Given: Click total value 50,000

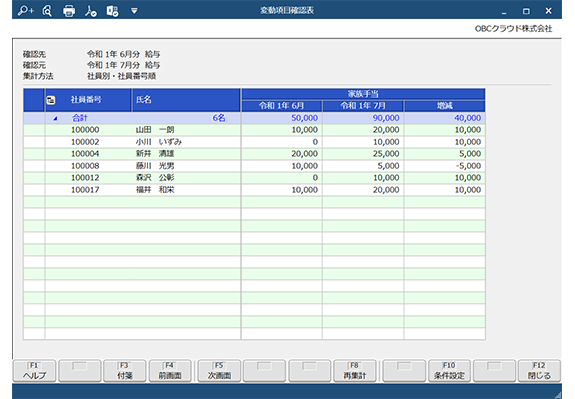Looking at the screenshot, I should pyautogui.click(x=304, y=118).
